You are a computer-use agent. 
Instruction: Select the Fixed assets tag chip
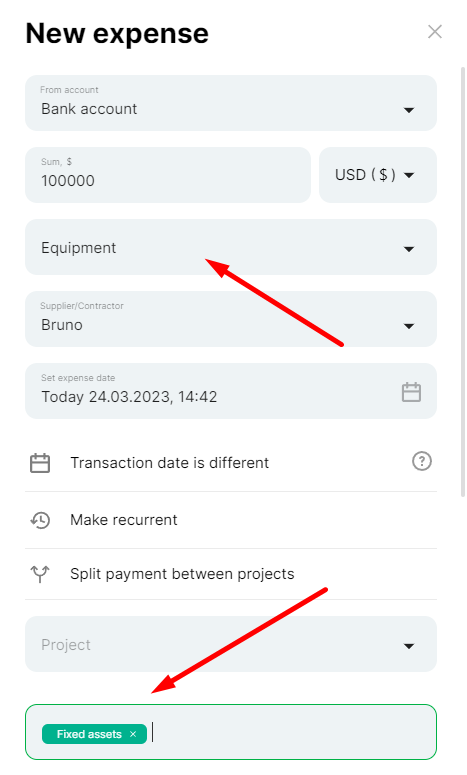(89, 734)
